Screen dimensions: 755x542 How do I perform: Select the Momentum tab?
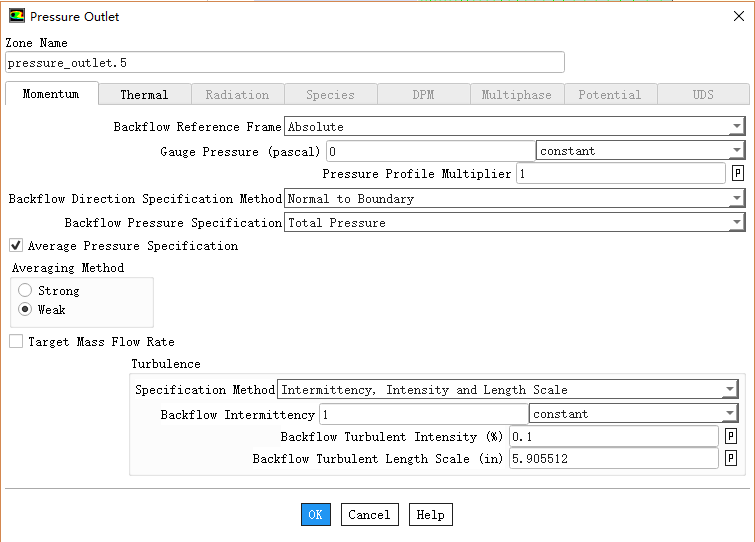tap(51, 94)
